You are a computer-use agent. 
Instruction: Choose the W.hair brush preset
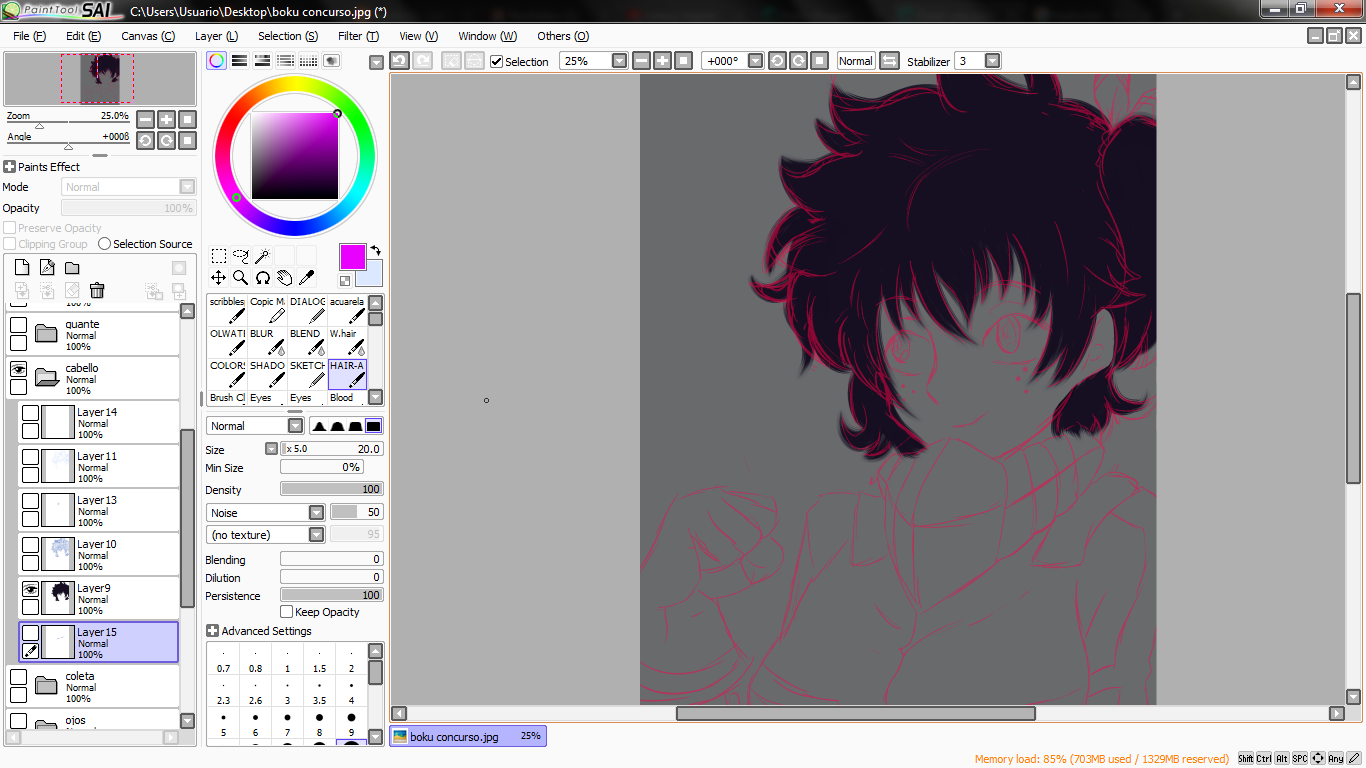(347, 342)
